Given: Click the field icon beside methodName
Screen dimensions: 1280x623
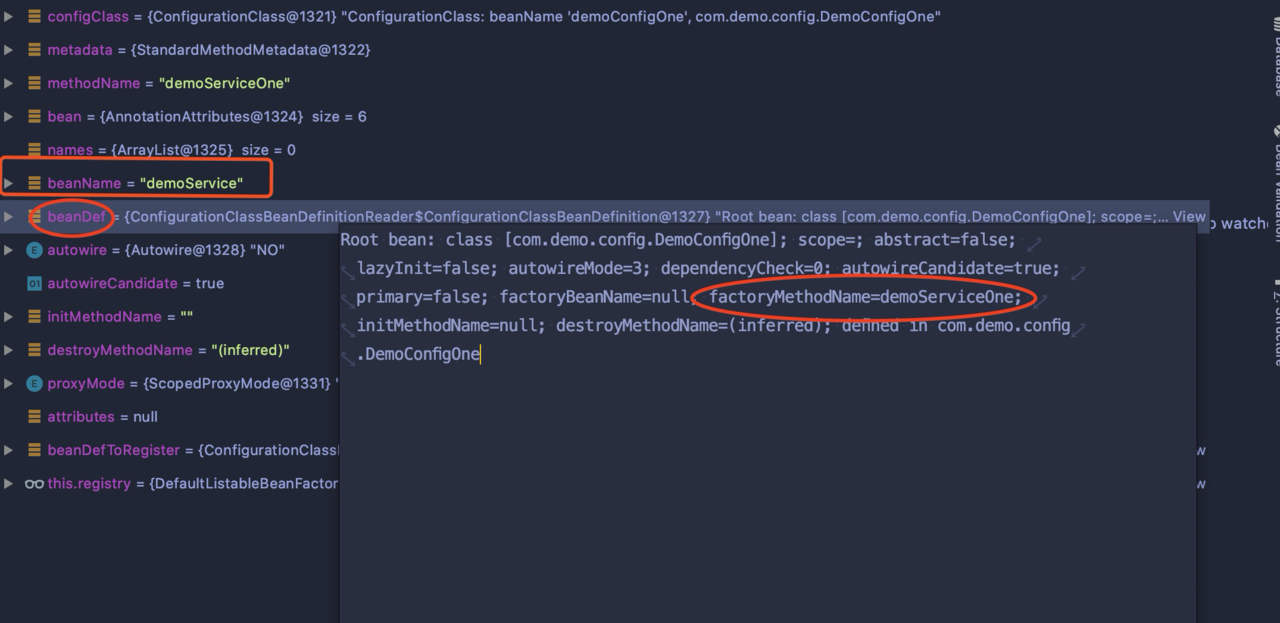Looking at the screenshot, I should 34,83.
